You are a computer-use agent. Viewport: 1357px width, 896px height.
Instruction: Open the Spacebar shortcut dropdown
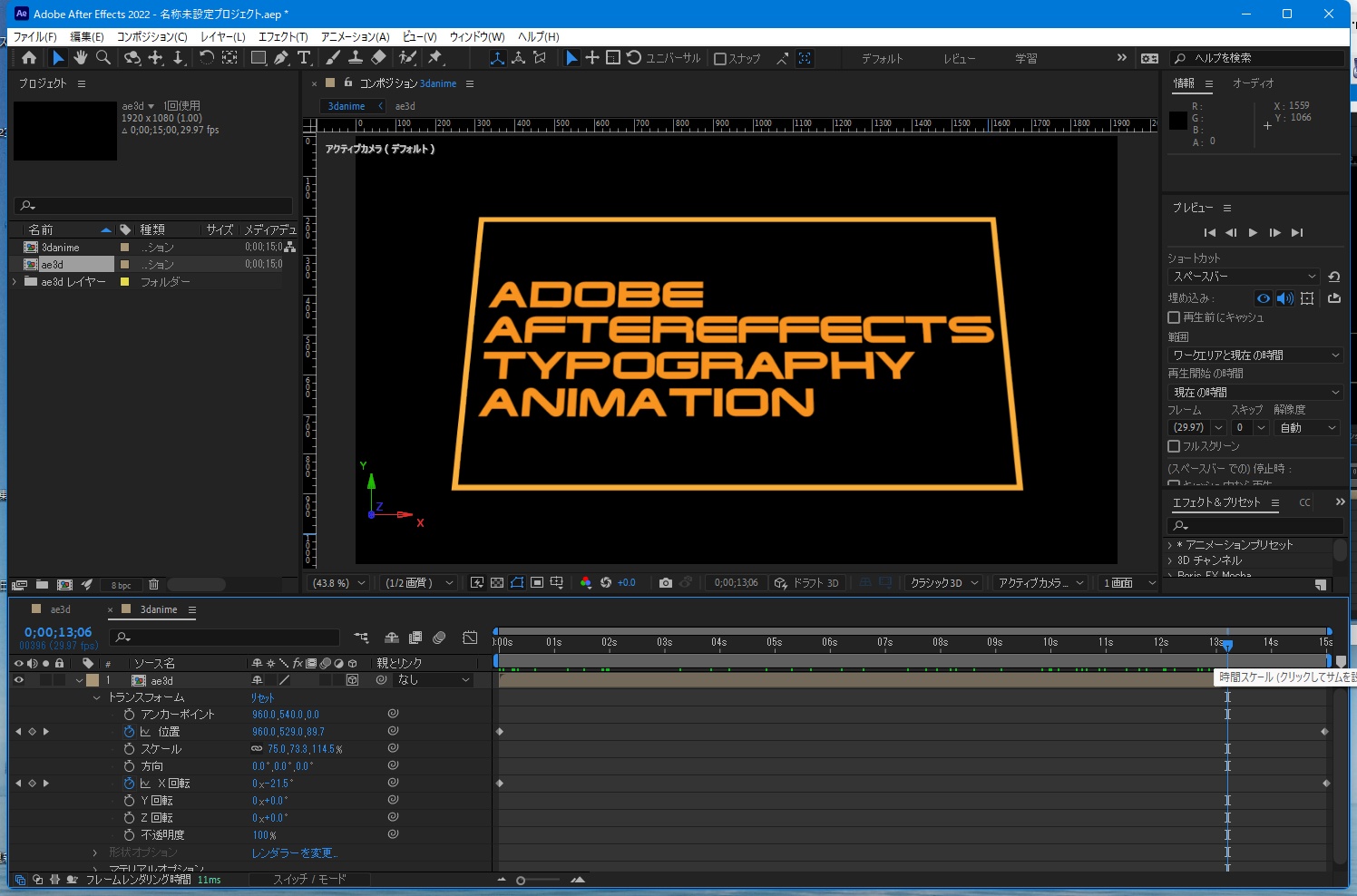(x=1245, y=277)
